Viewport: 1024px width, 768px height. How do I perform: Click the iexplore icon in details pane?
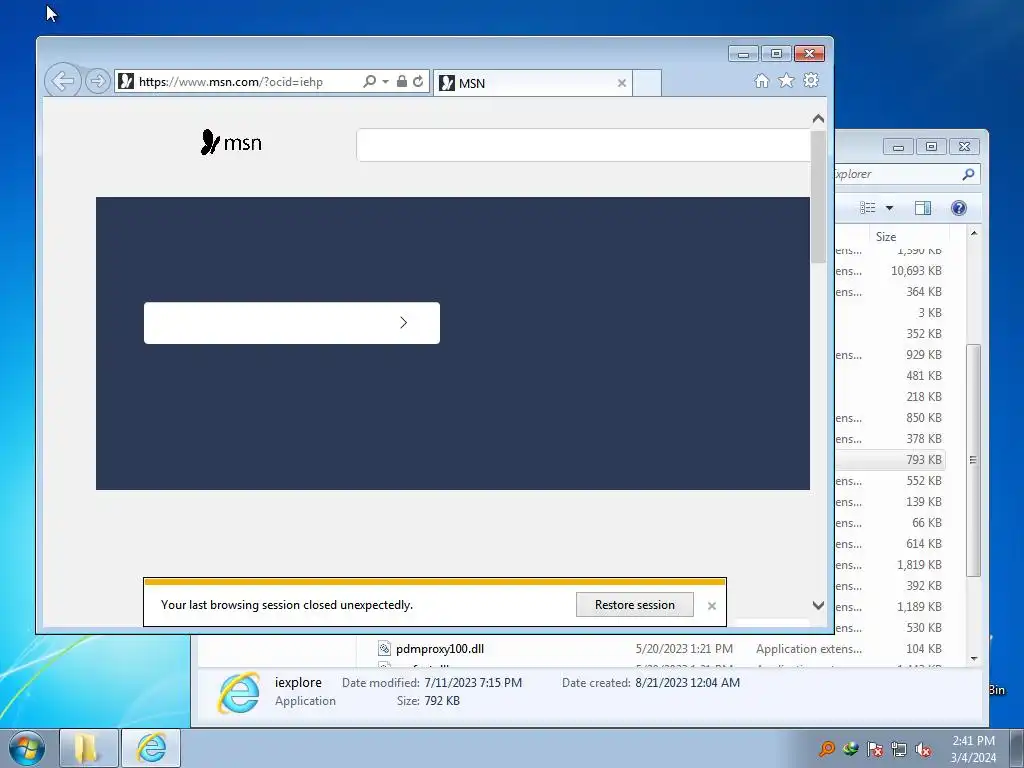(x=238, y=692)
